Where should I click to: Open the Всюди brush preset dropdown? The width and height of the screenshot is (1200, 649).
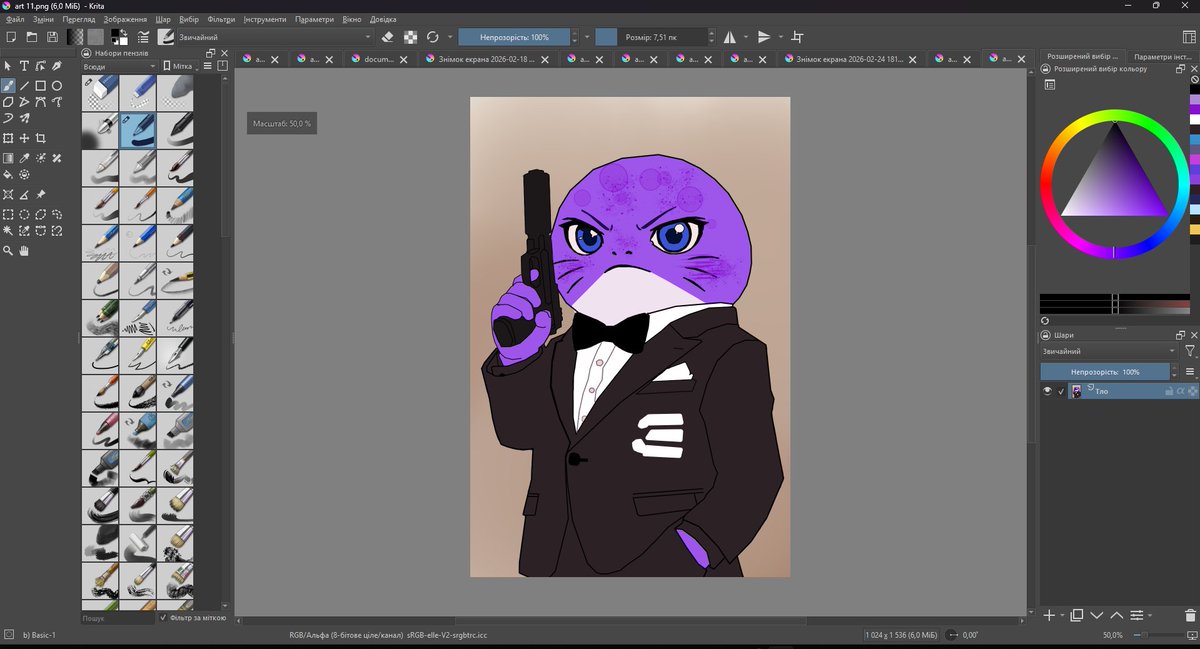click(x=118, y=67)
